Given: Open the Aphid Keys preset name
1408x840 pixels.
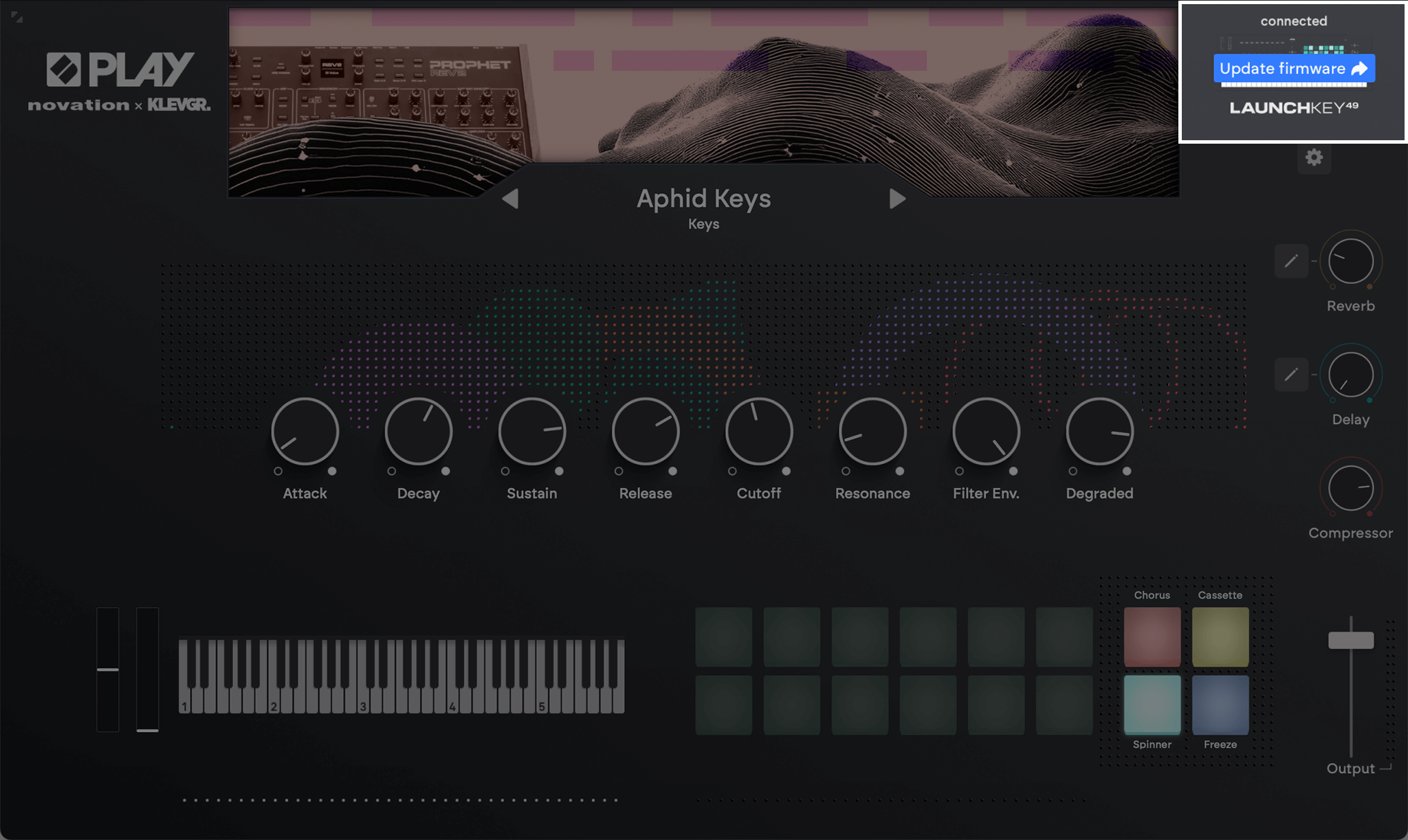Looking at the screenshot, I should pyautogui.click(x=703, y=199).
